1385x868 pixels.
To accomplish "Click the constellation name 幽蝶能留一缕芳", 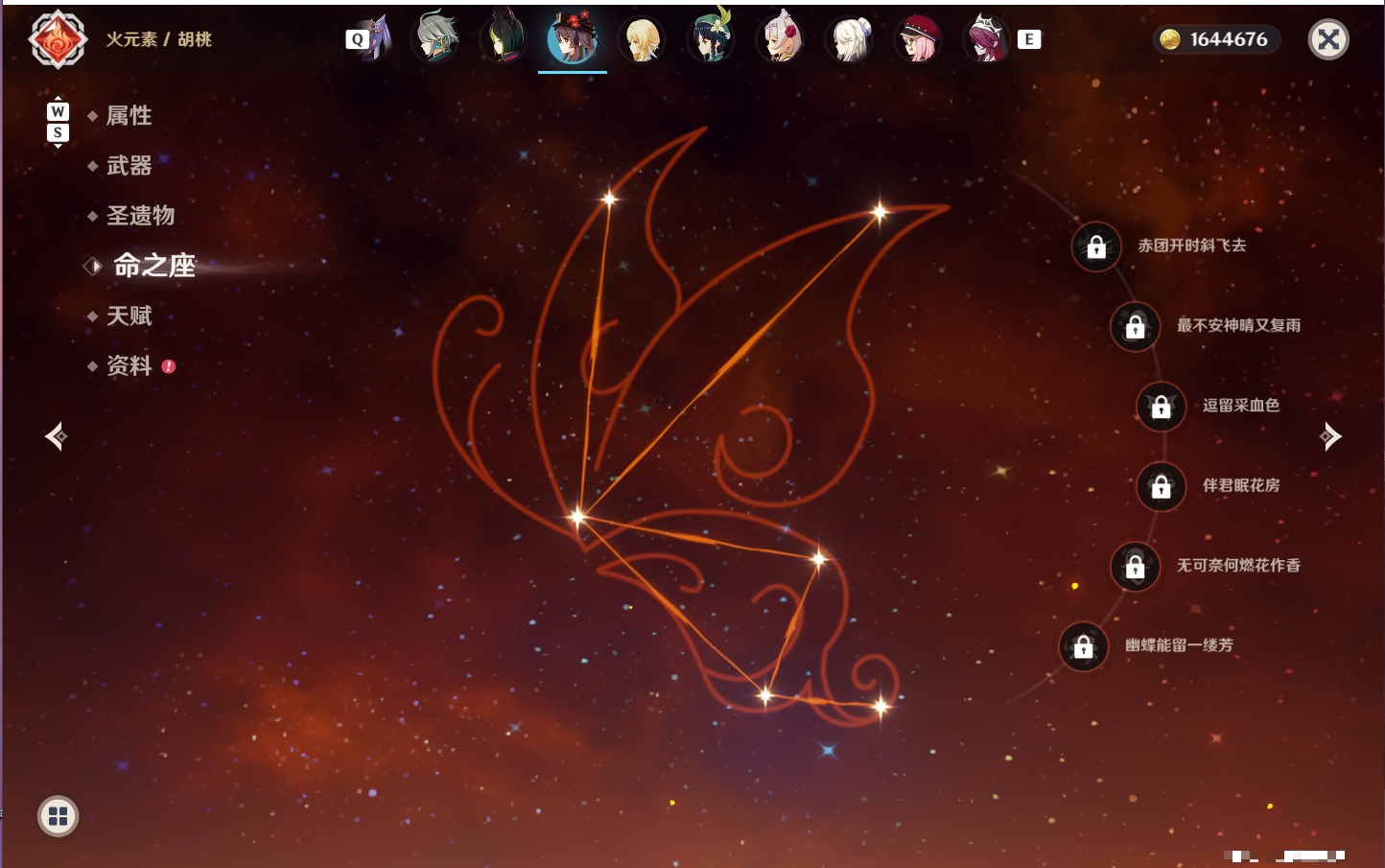I will click(x=1179, y=645).
